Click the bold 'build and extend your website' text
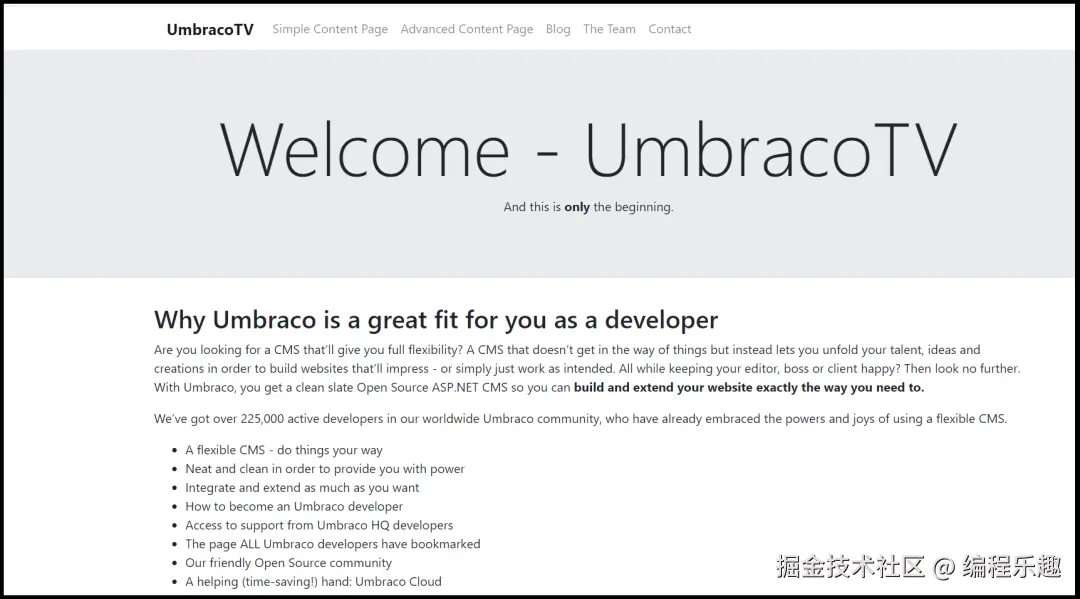This screenshot has height=599, width=1080. pyautogui.click(x=749, y=387)
